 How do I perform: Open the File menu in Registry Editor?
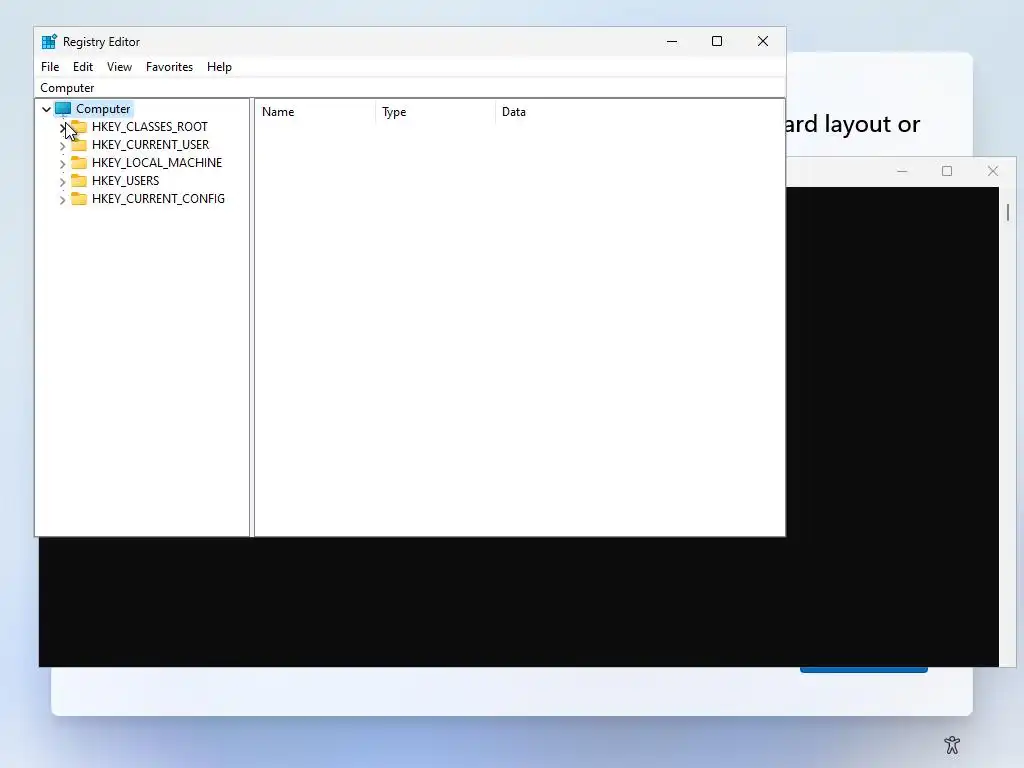click(50, 67)
